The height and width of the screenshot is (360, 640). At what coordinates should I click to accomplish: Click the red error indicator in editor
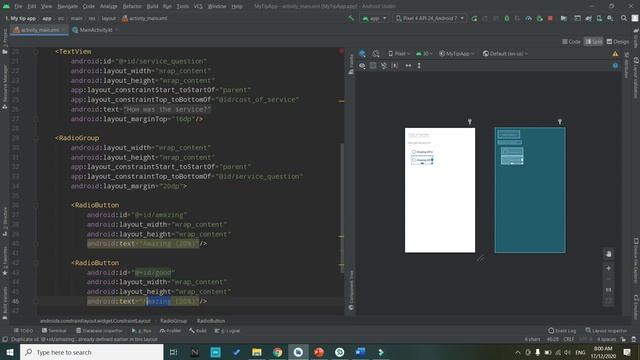tap(341, 51)
